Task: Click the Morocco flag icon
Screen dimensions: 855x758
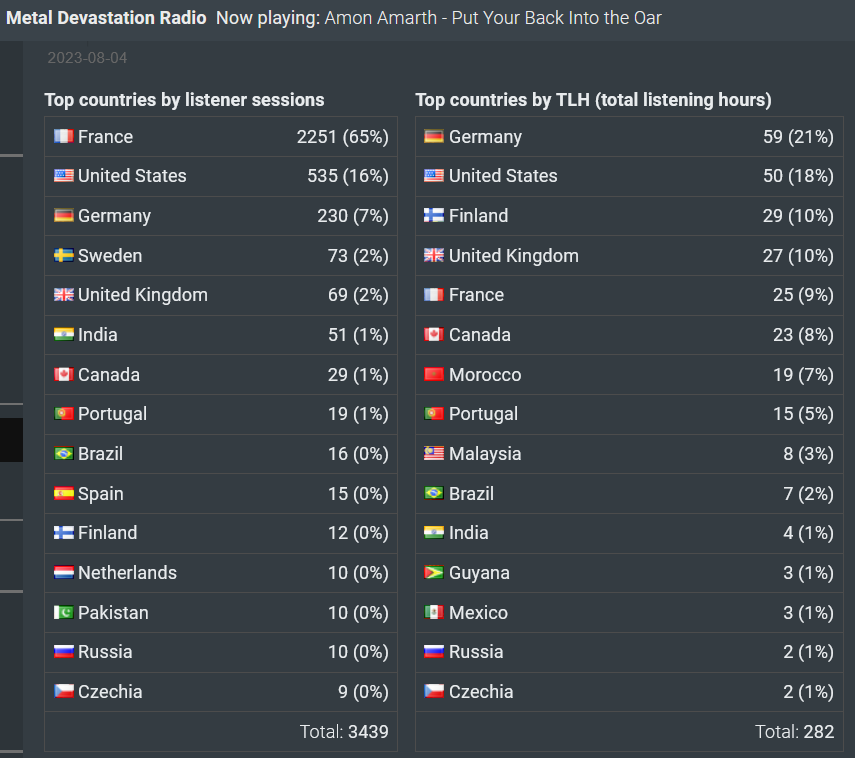Action: click(434, 374)
